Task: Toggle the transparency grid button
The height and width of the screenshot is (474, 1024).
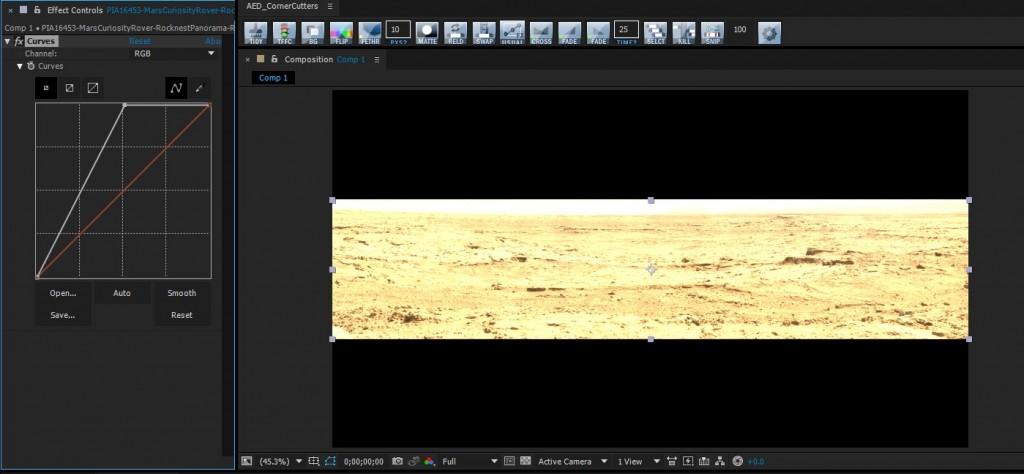Action: (526, 461)
